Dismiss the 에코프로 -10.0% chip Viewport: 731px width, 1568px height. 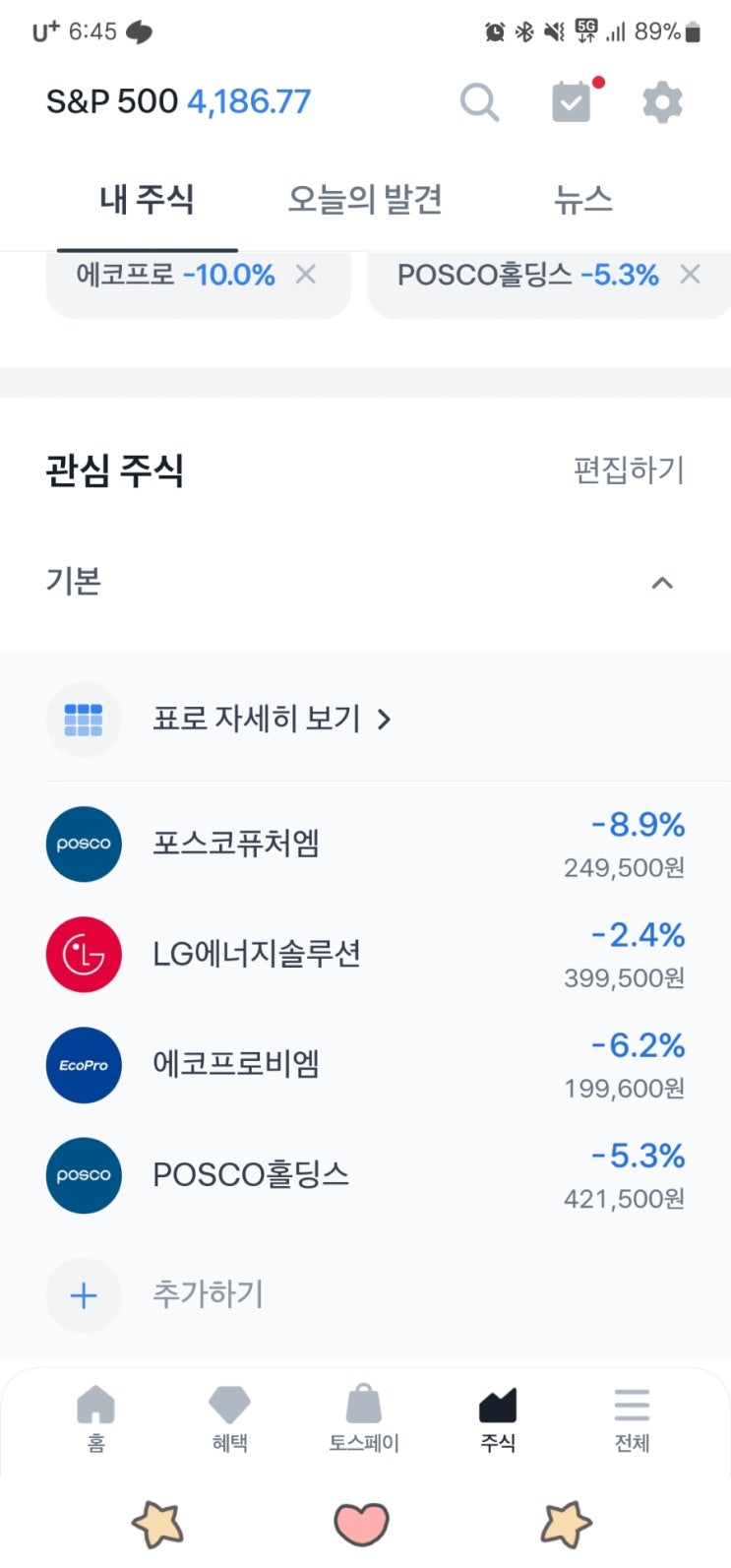click(306, 275)
